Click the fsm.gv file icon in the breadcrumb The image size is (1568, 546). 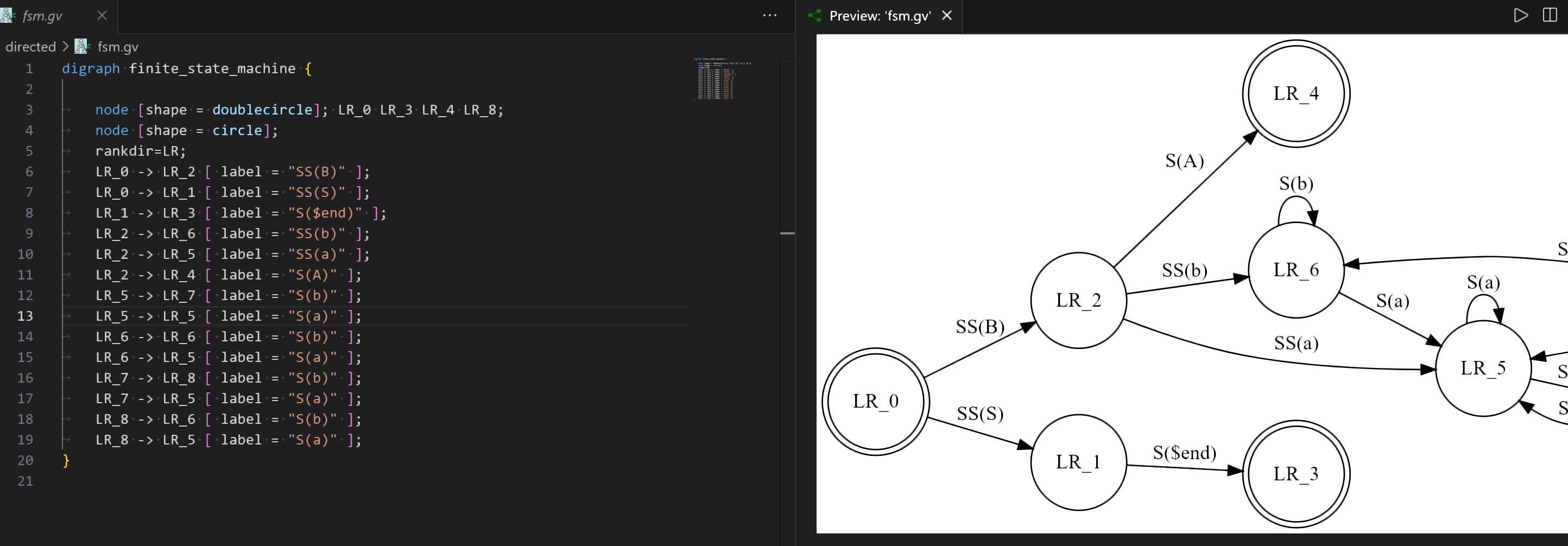click(80, 46)
